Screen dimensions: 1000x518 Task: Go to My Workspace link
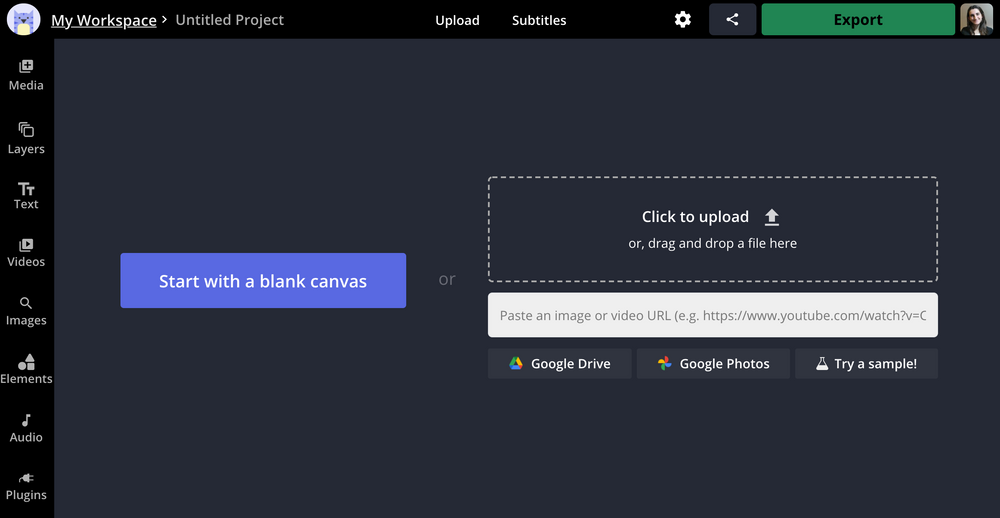[104, 20]
